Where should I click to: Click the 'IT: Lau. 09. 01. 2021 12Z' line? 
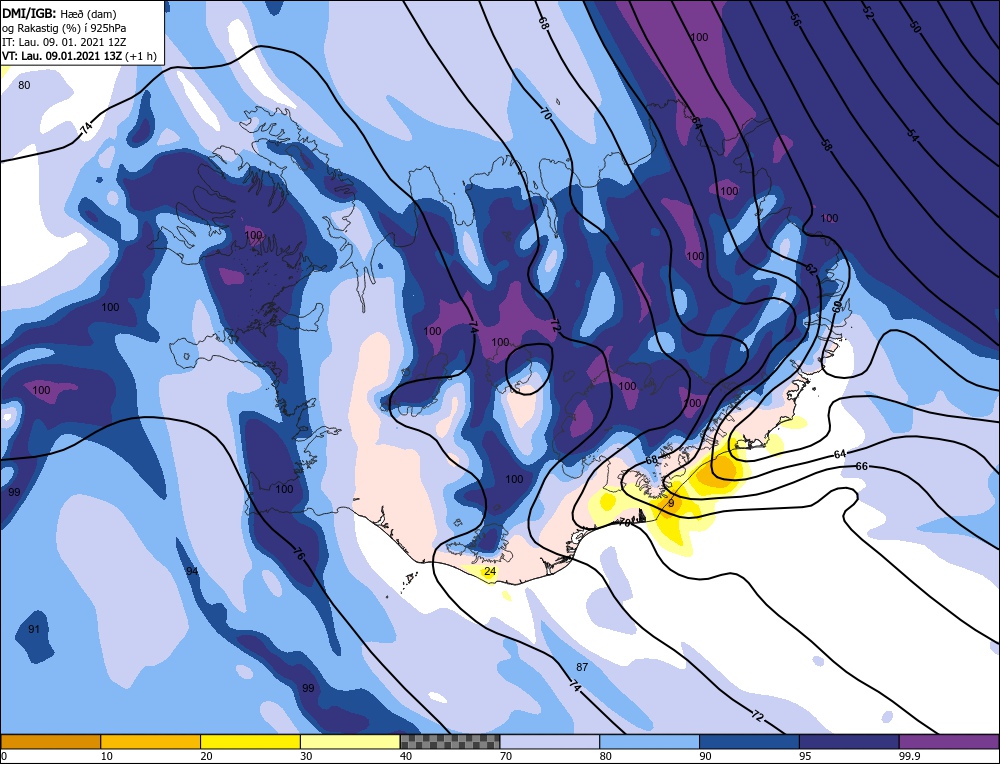(x=64, y=42)
